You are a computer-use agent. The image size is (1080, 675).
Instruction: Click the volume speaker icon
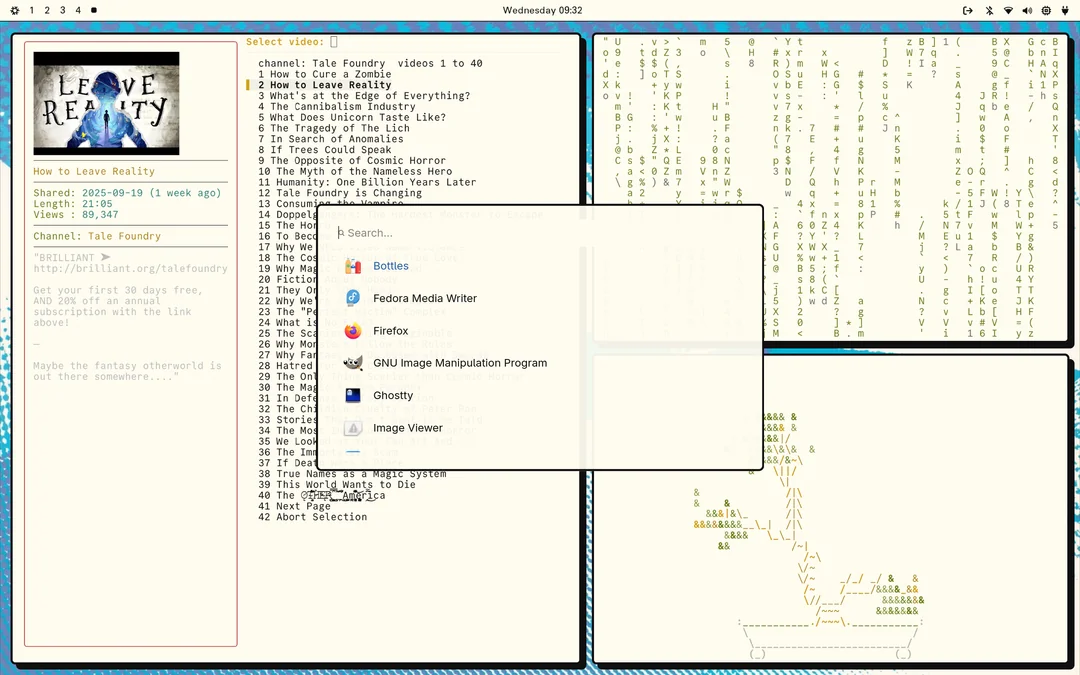coord(1027,10)
